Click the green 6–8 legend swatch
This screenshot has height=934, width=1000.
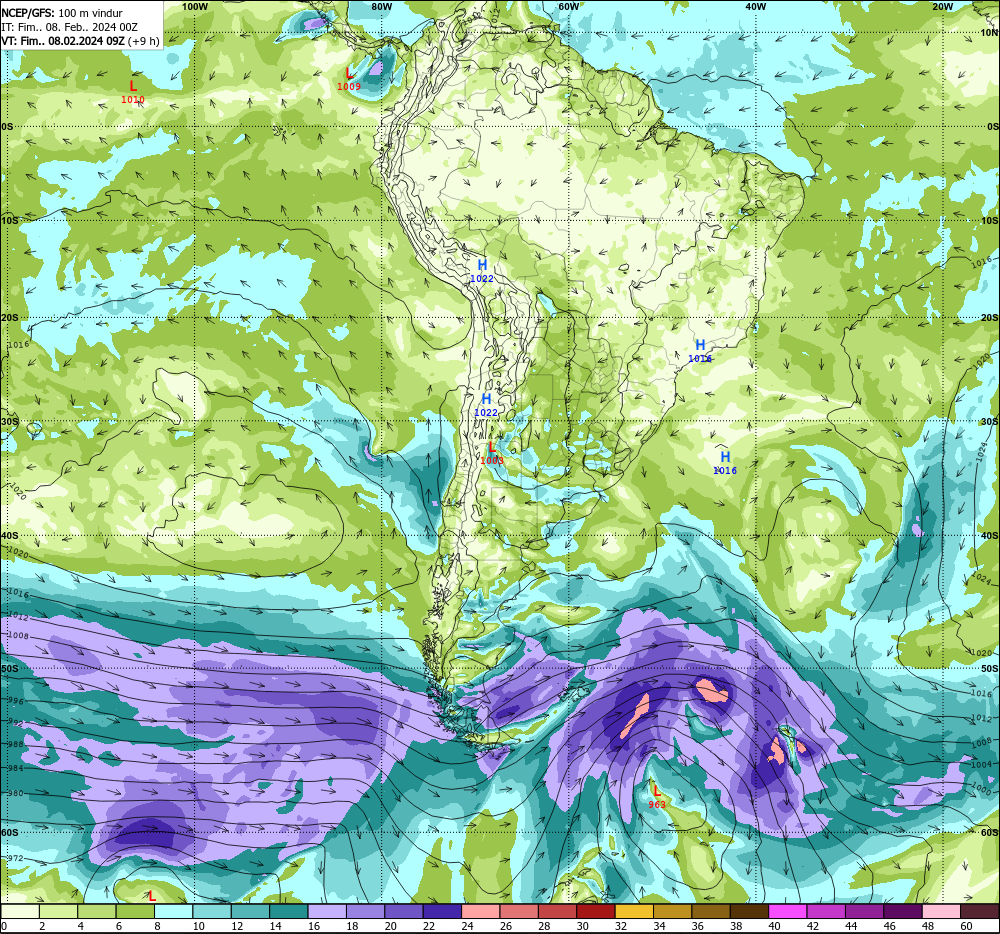point(135,911)
